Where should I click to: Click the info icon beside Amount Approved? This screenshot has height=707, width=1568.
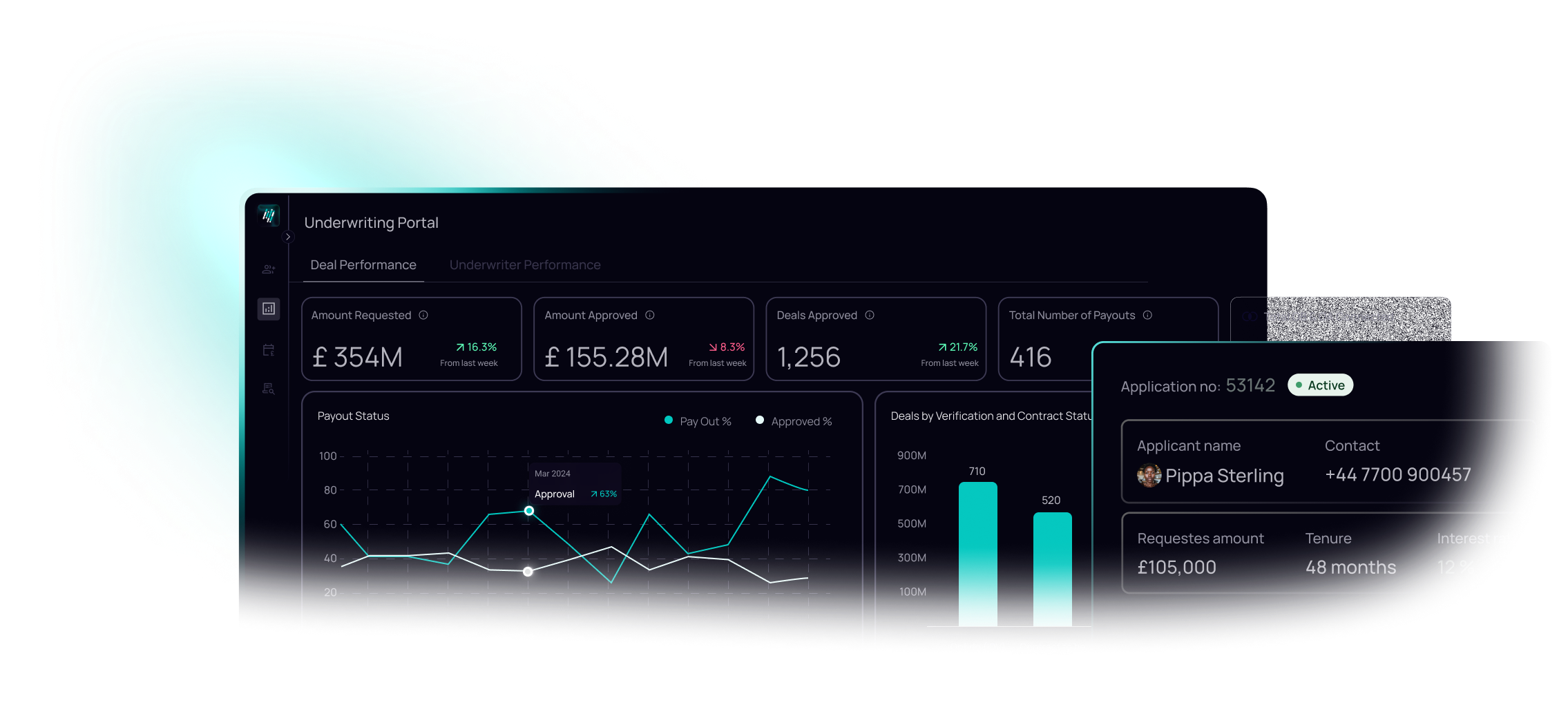650,315
